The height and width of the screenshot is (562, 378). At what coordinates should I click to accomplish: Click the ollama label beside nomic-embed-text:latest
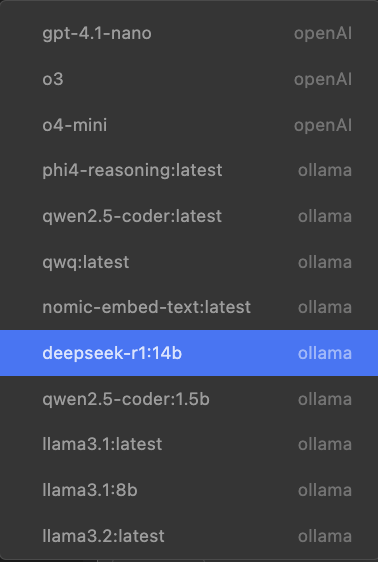pyautogui.click(x=325, y=307)
